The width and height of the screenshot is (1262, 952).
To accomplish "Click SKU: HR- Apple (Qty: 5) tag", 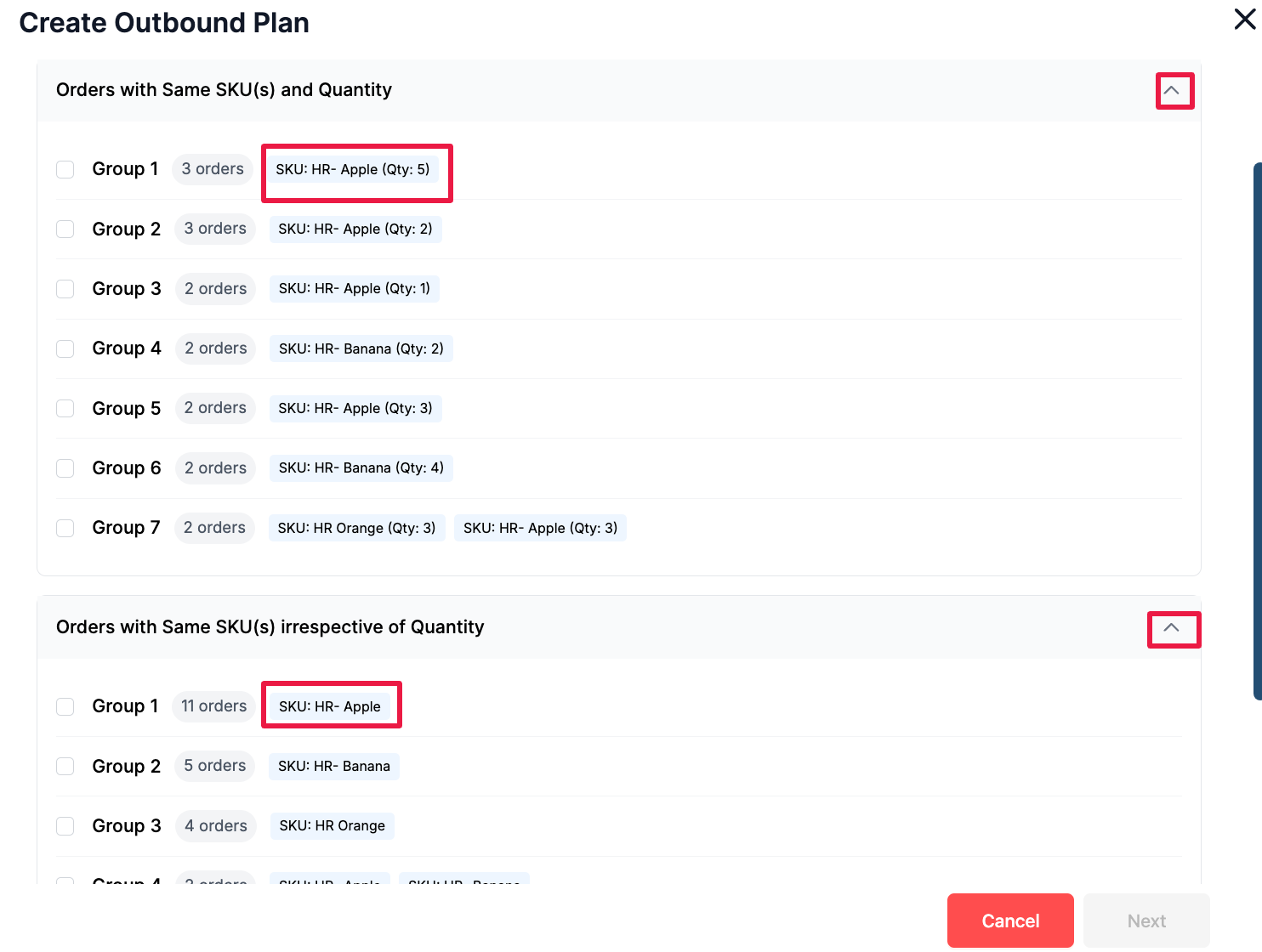I will coord(353,169).
